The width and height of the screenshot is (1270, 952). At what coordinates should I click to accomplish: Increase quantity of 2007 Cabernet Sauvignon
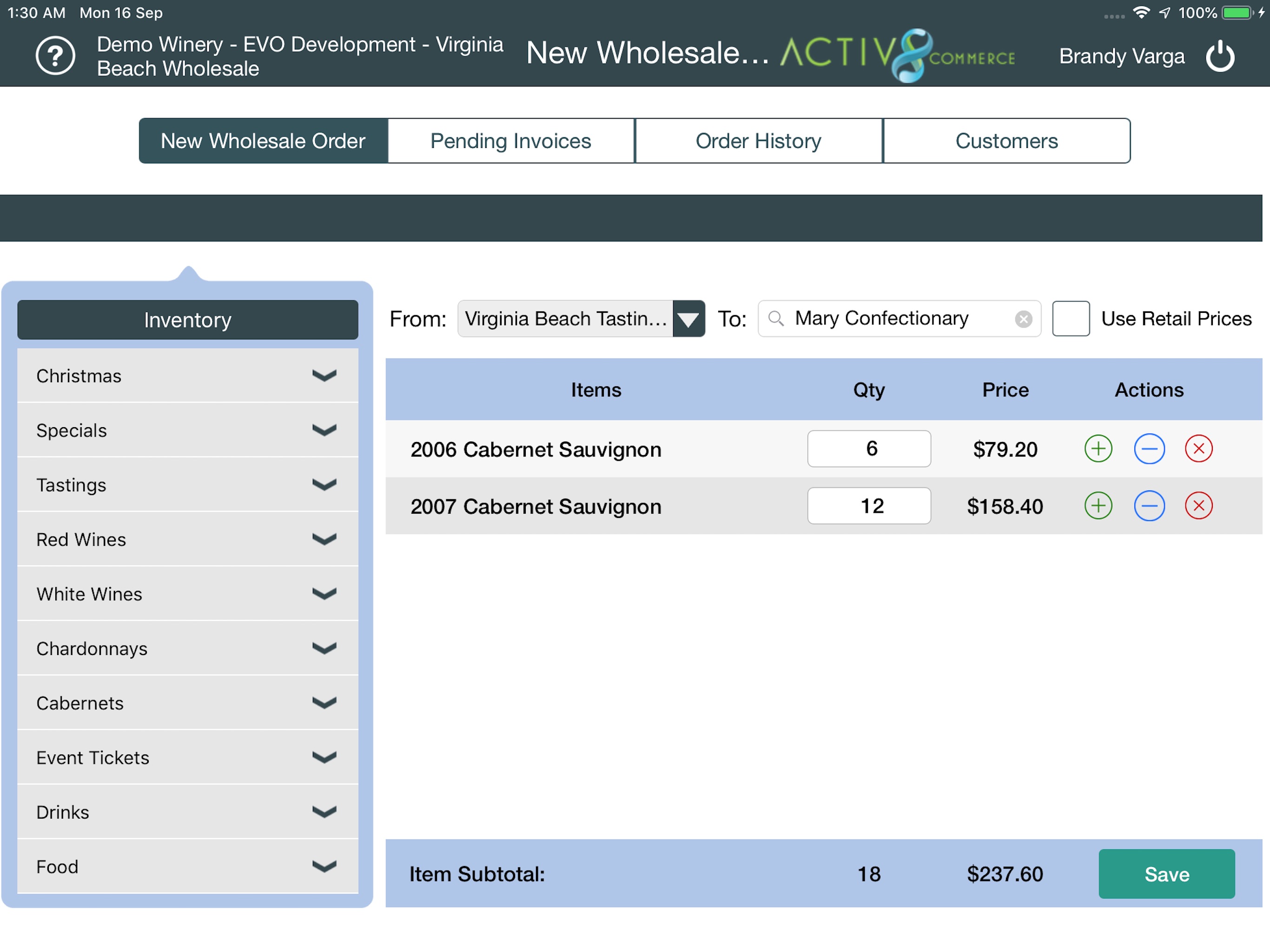[x=1098, y=505]
